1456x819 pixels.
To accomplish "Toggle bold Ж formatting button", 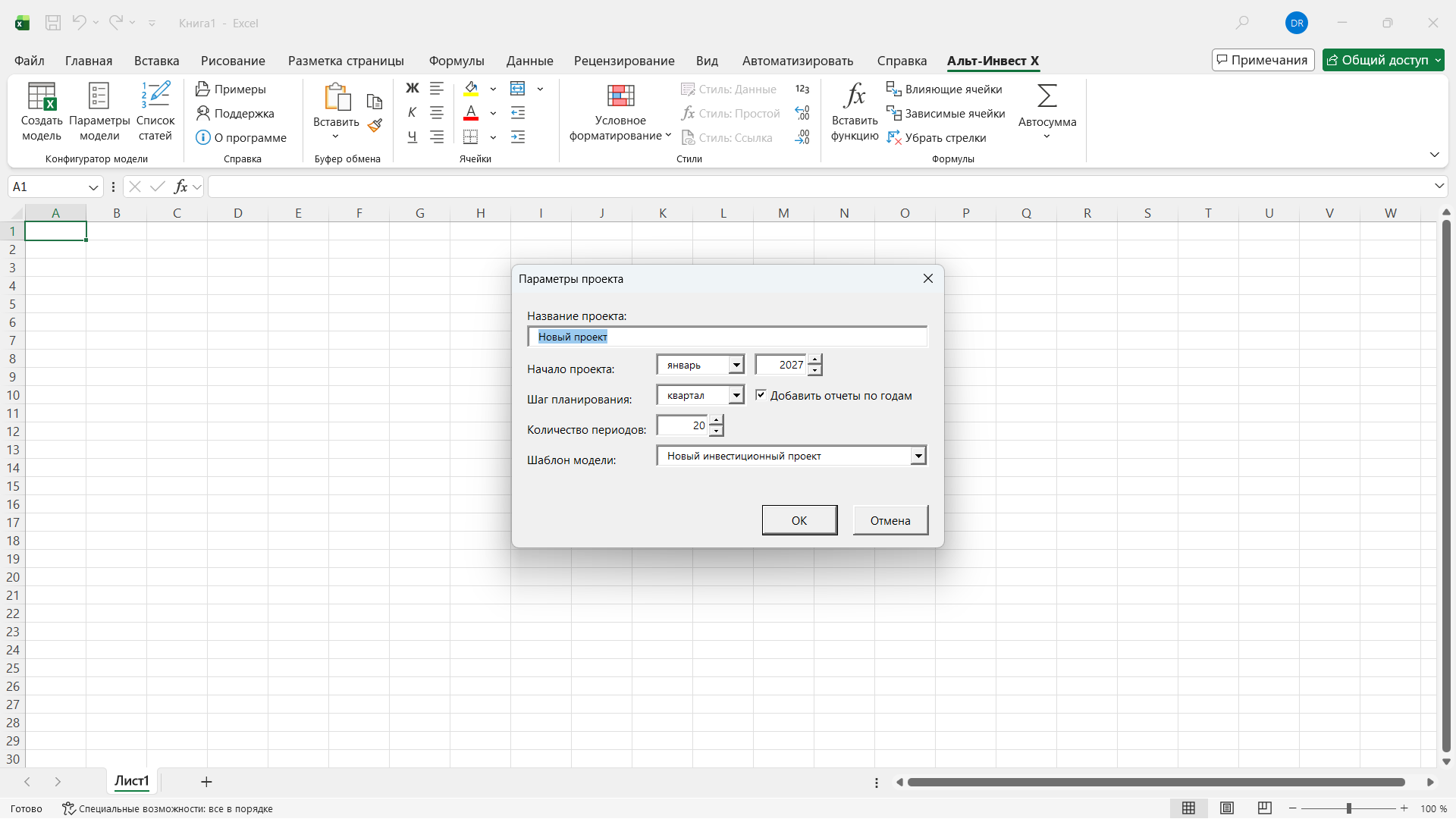I will click(x=412, y=89).
